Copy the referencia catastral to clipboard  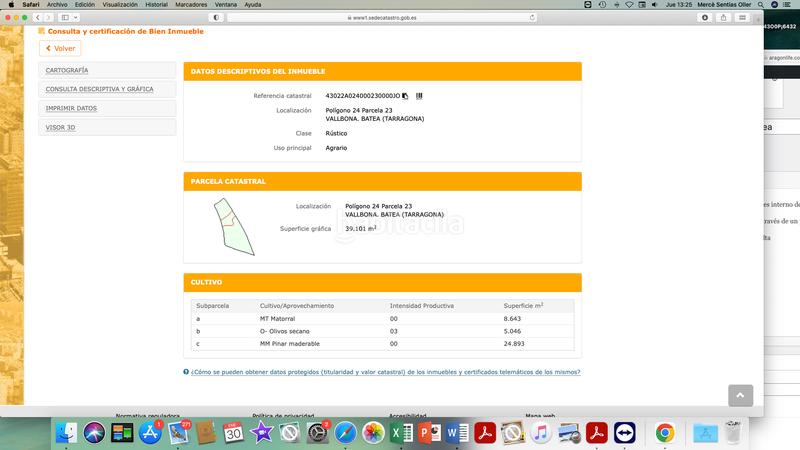pyautogui.click(x=405, y=96)
